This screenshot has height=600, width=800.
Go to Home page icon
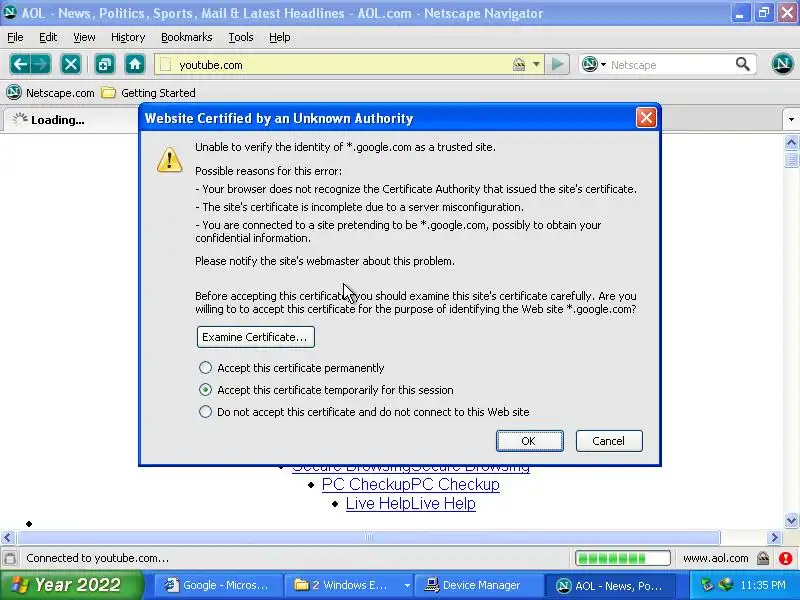135,64
